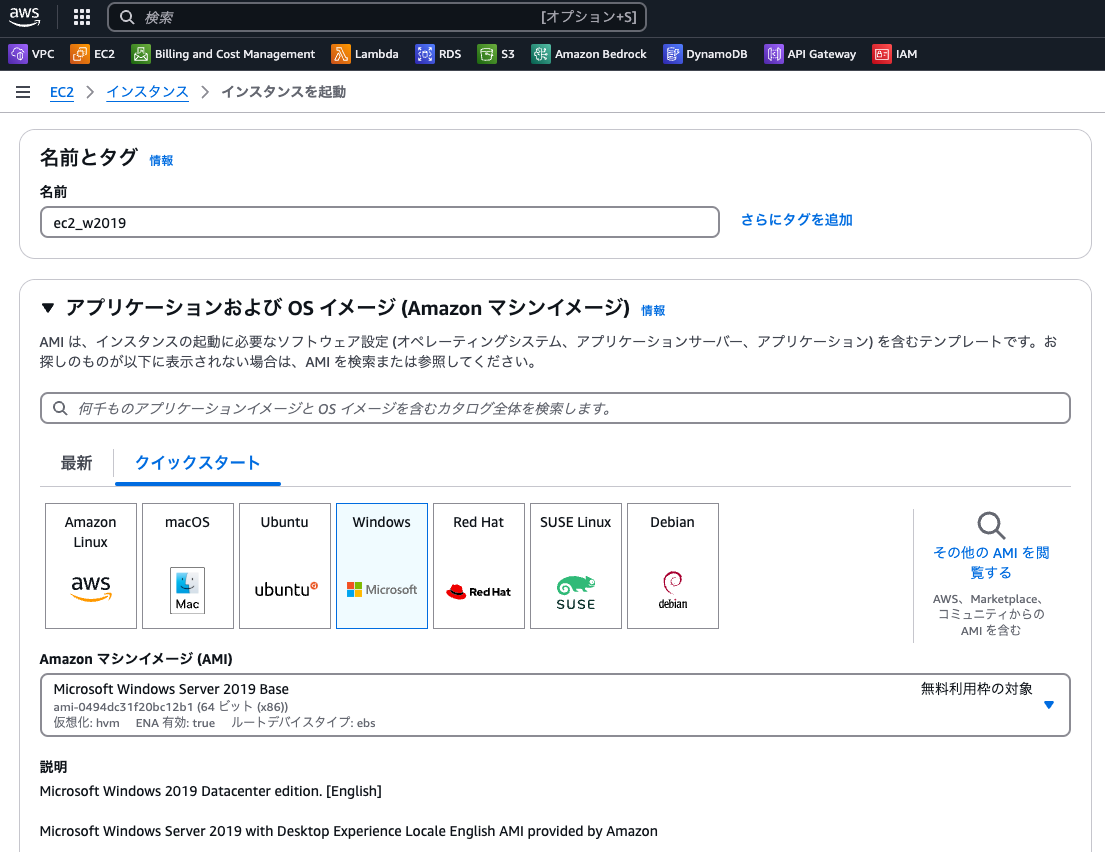
Task: Click the large magnifier browse AMI icon
Action: (x=991, y=526)
